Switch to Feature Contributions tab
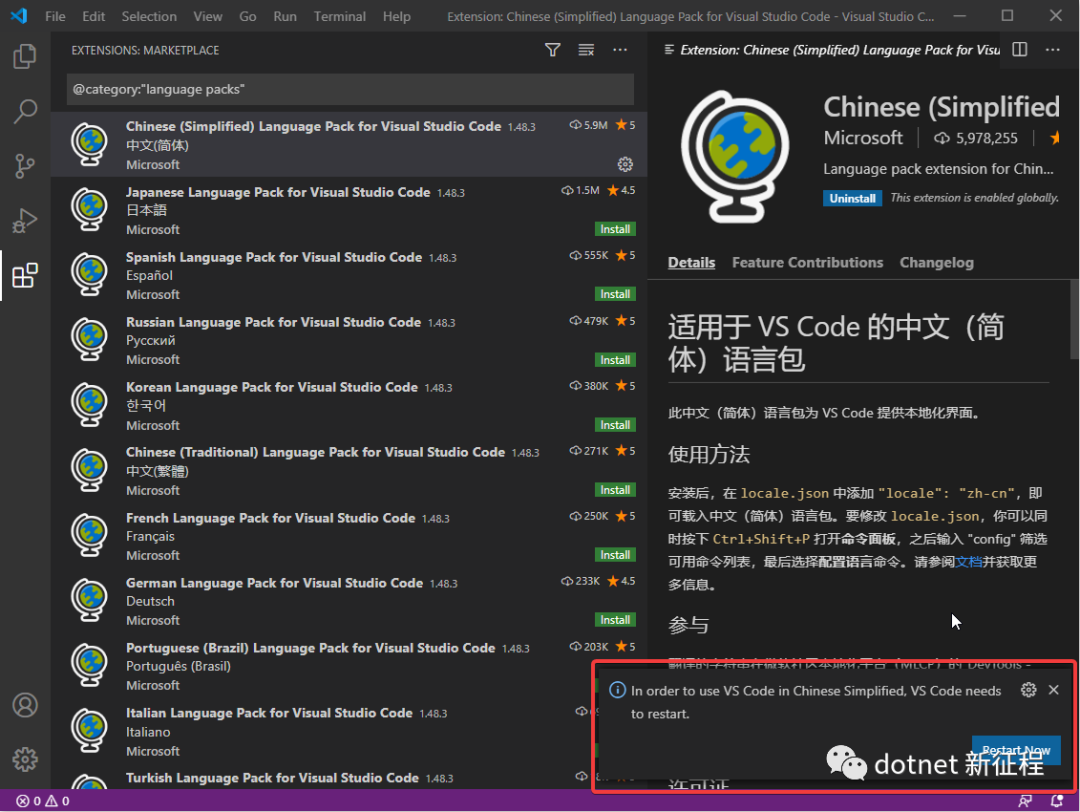 pyautogui.click(x=807, y=262)
